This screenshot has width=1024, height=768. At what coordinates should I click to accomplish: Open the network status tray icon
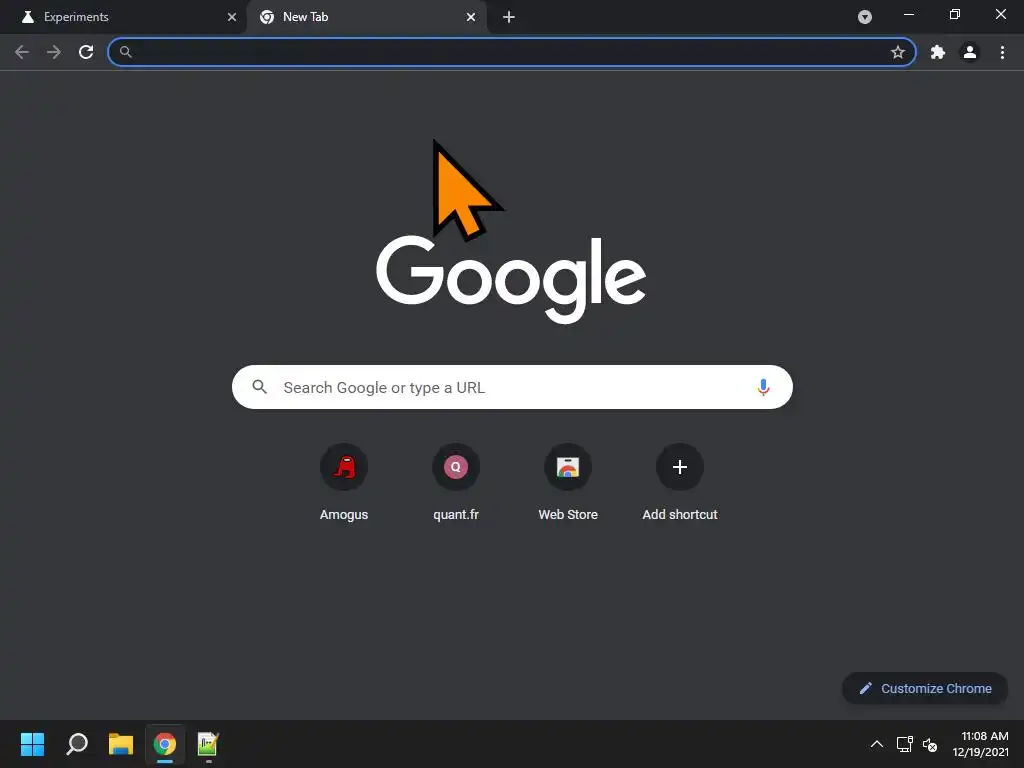(904, 744)
